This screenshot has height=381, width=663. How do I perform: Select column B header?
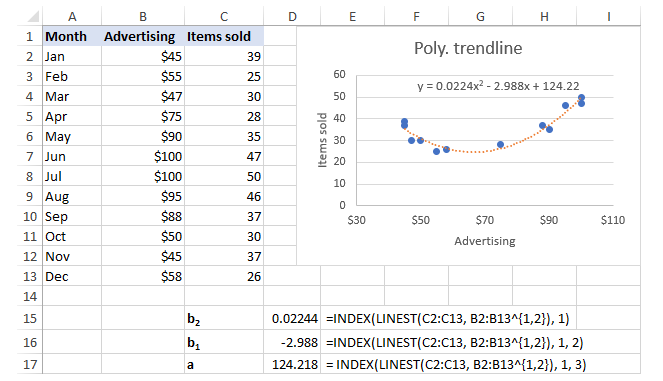143,16
